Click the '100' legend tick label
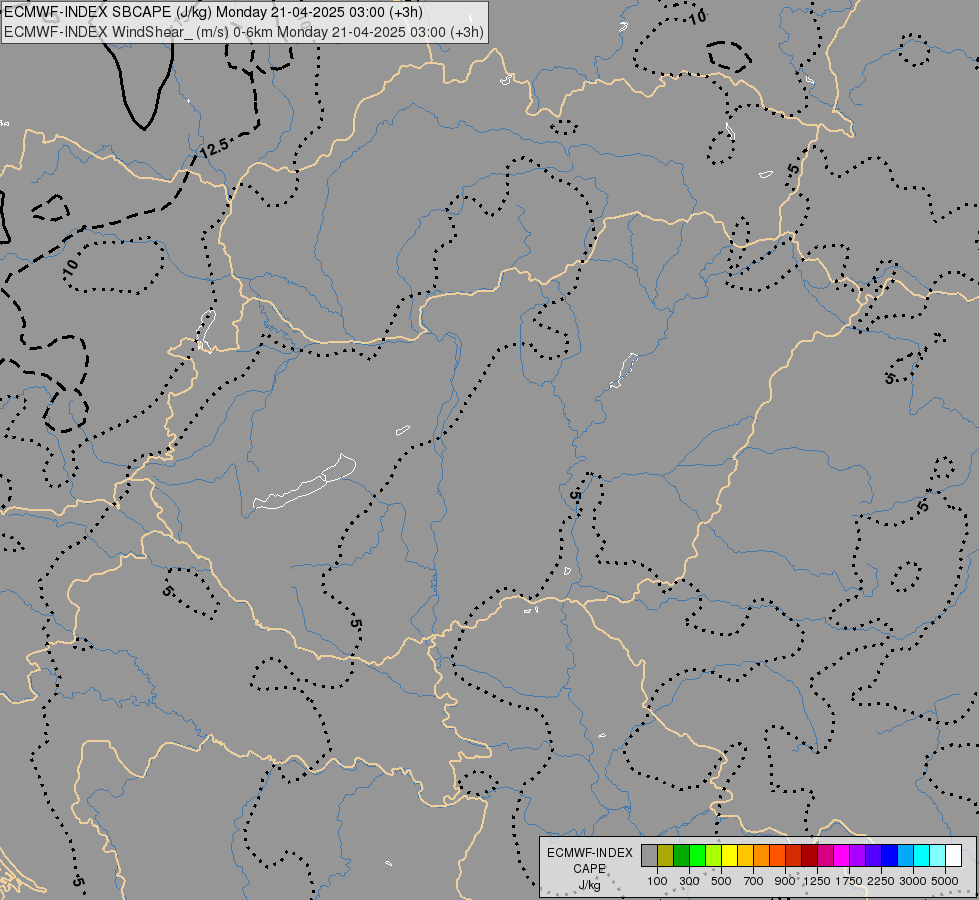Viewport: 979px width, 900px height. (657, 881)
